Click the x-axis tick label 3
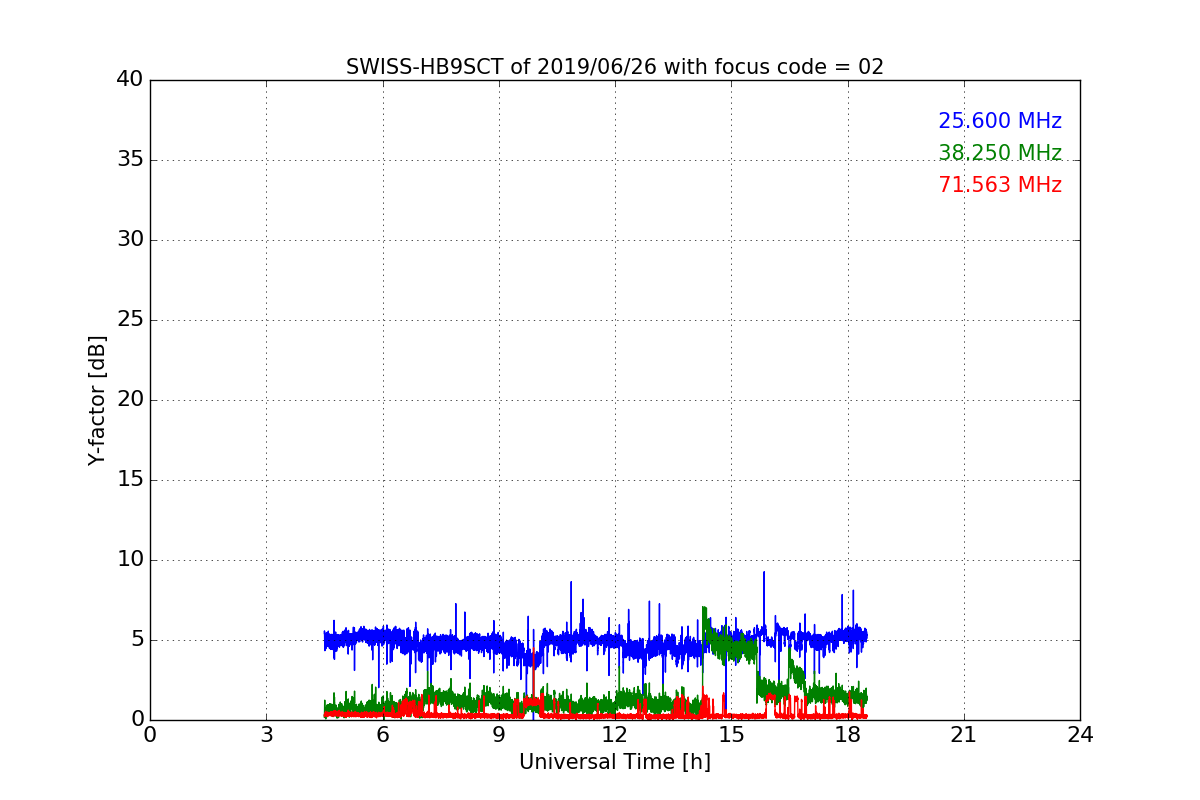1200x800 pixels. 266,735
